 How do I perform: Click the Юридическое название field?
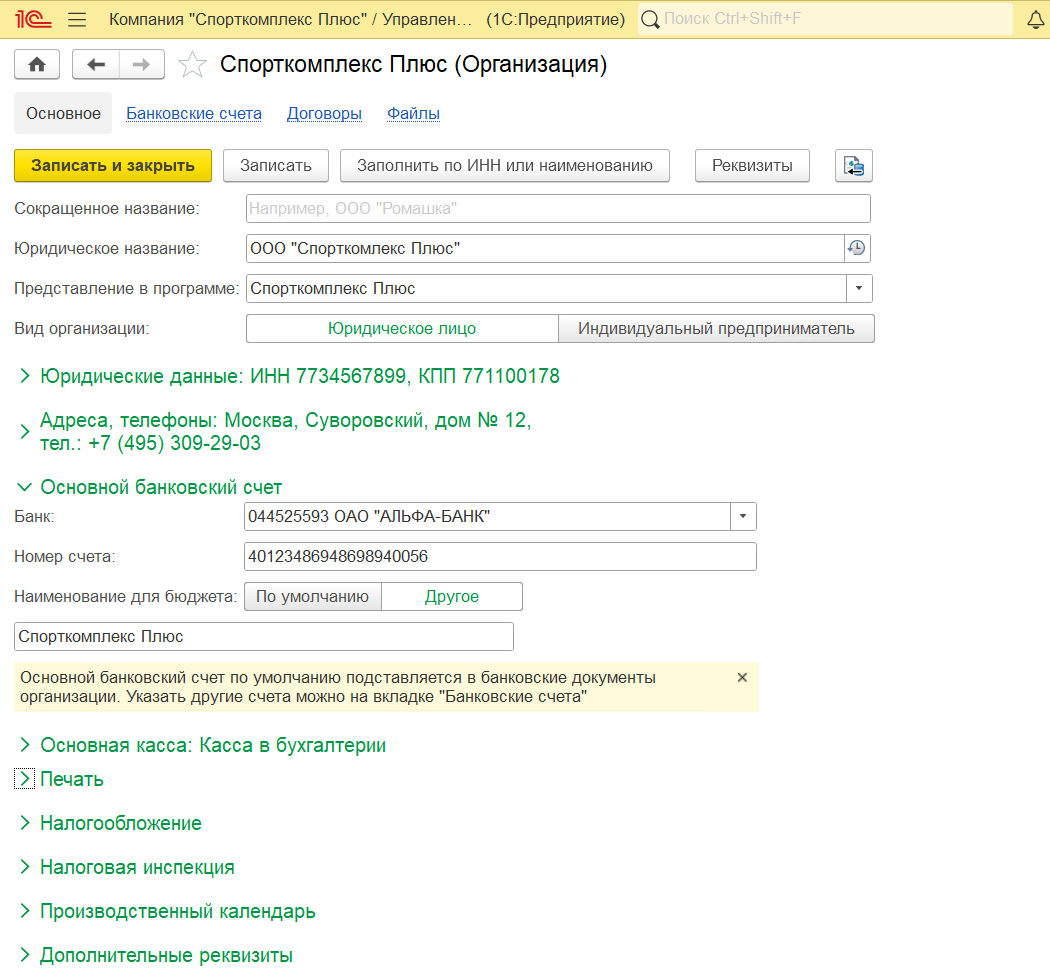pos(545,249)
